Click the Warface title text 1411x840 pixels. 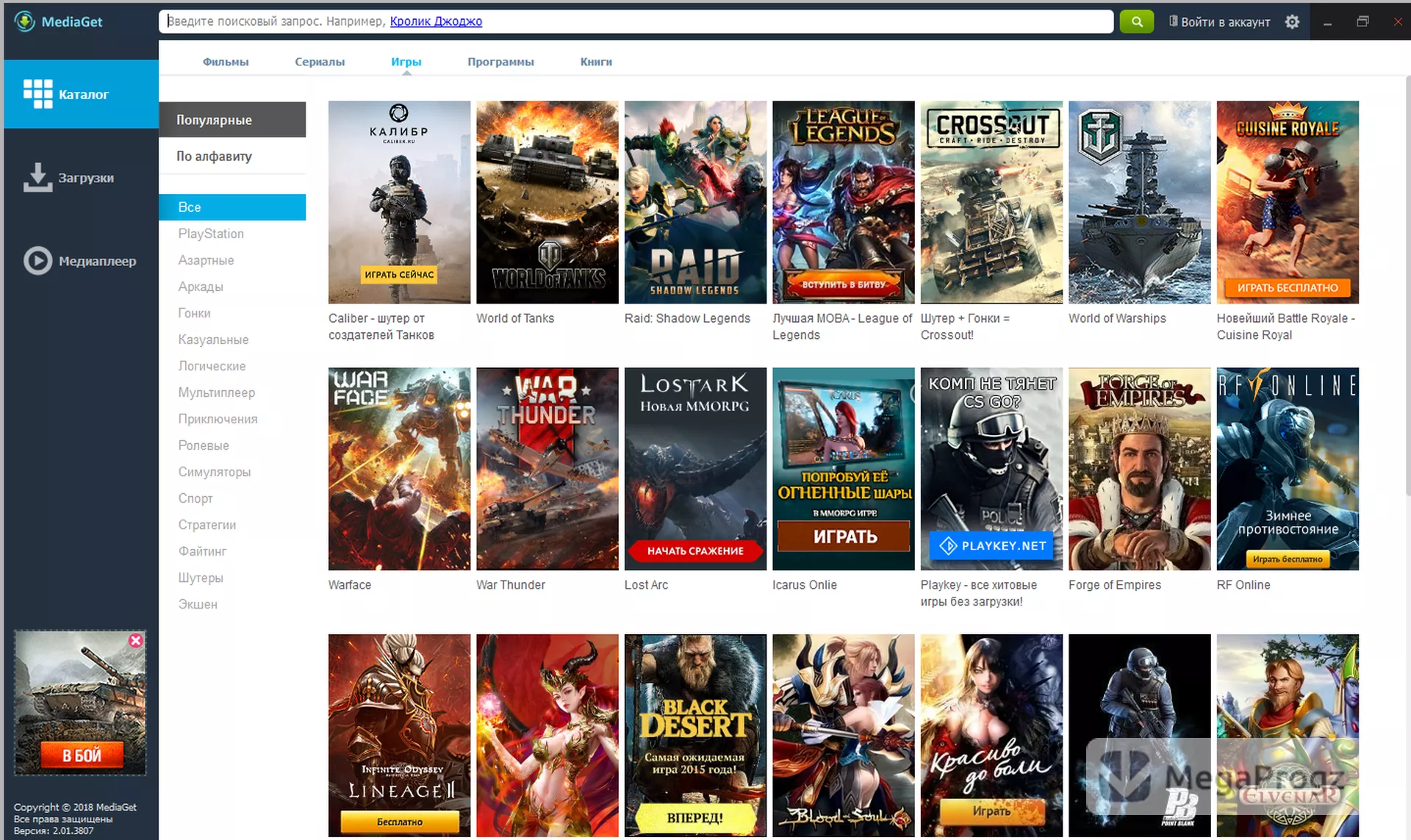click(x=350, y=585)
